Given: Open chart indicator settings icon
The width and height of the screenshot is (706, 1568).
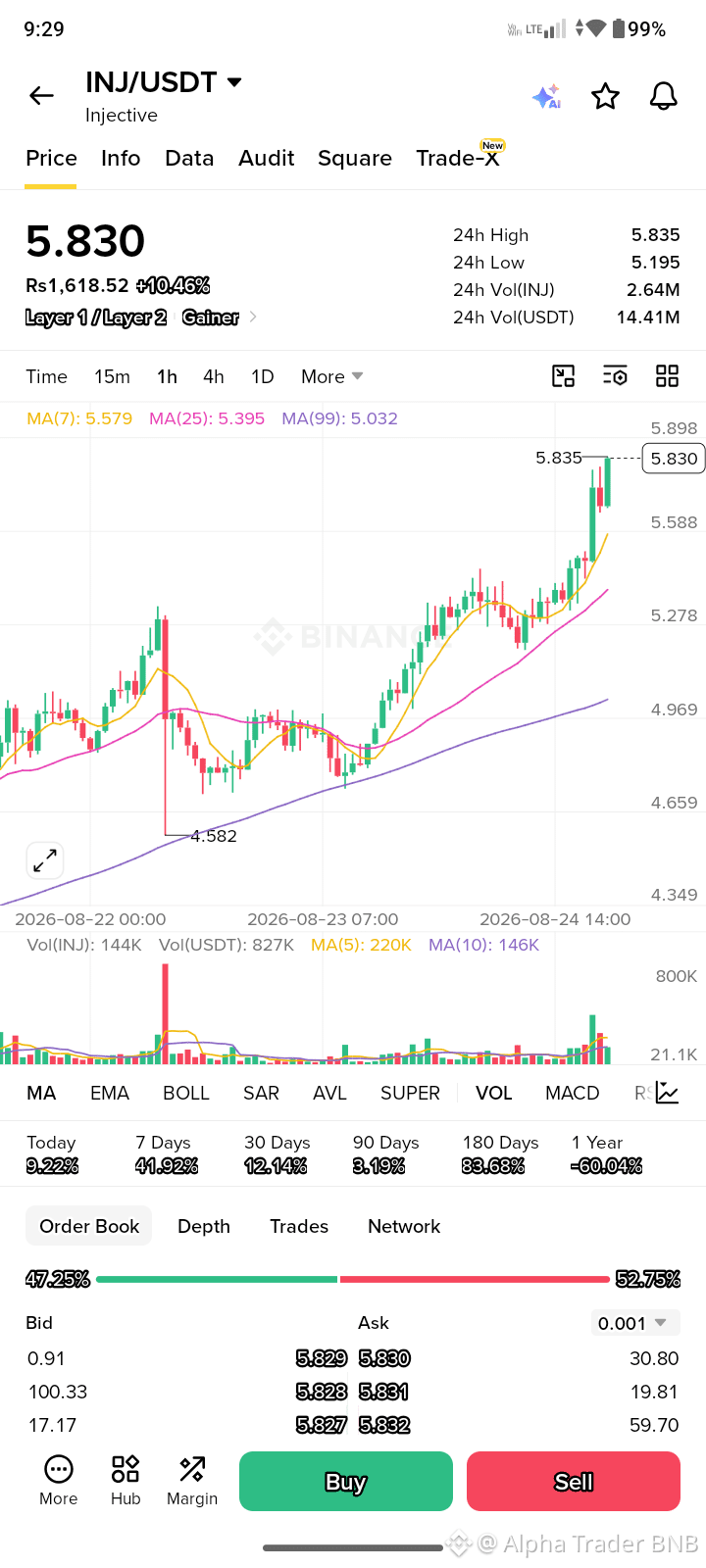Looking at the screenshot, I should tap(615, 376).
